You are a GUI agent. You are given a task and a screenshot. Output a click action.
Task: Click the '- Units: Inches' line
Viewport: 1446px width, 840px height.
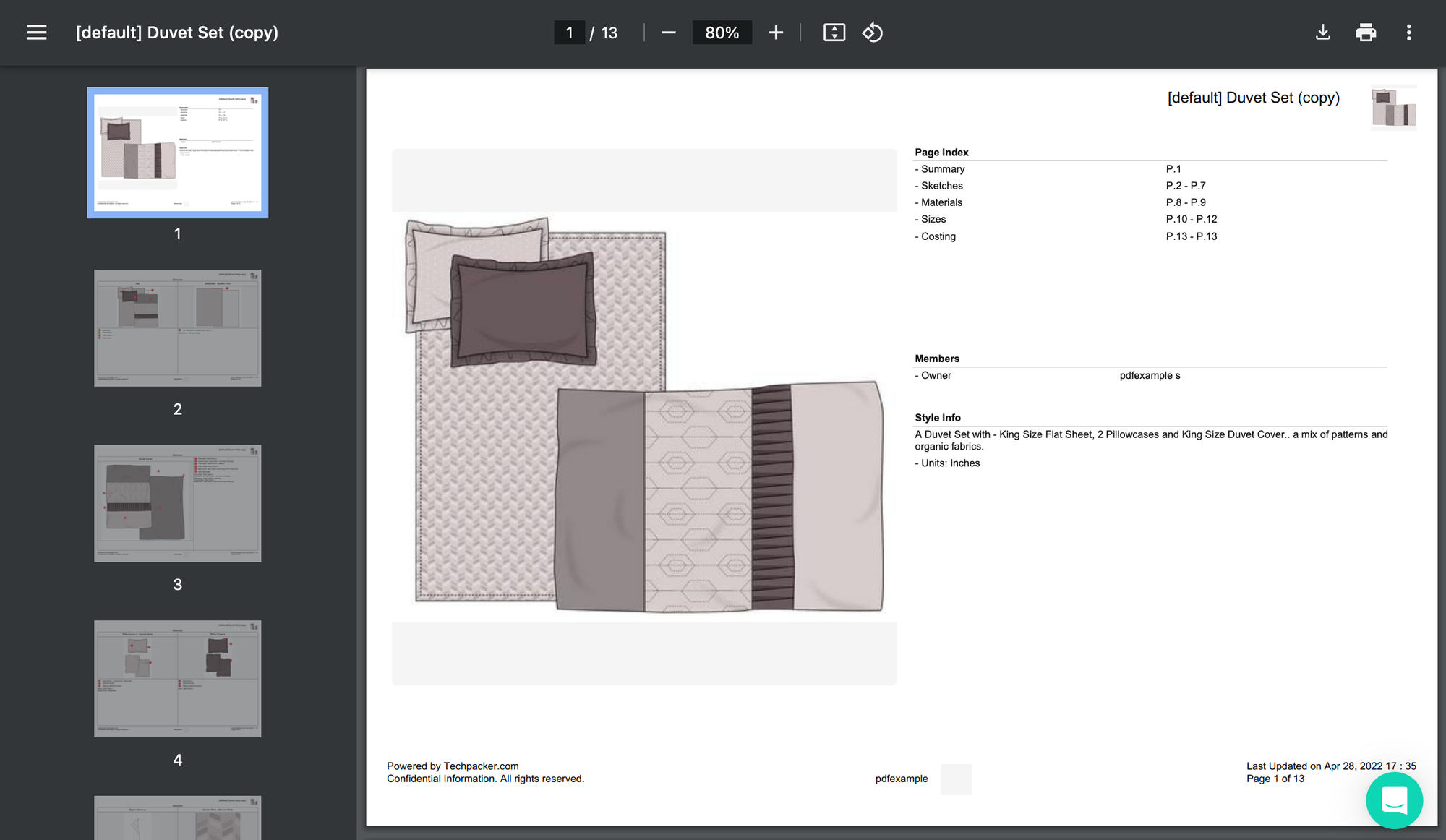coord(947,463)
